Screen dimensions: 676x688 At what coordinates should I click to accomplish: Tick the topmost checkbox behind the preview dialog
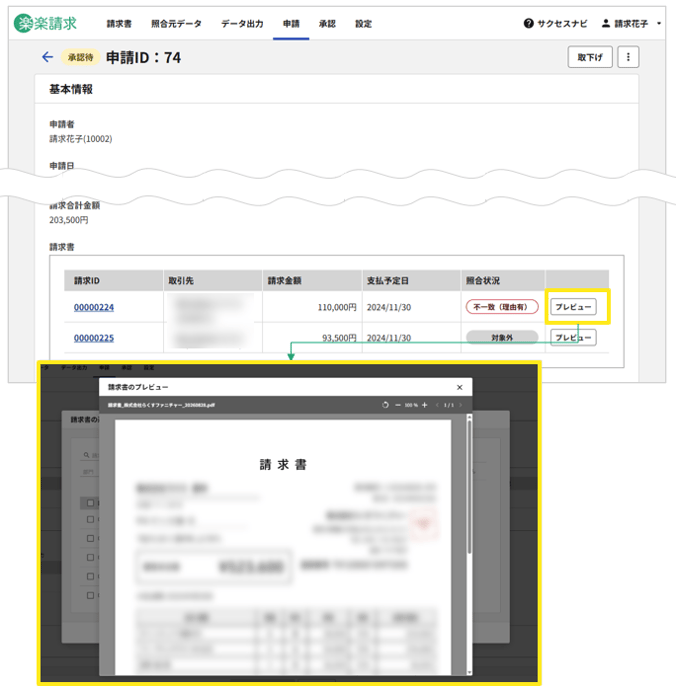(90, 503)
